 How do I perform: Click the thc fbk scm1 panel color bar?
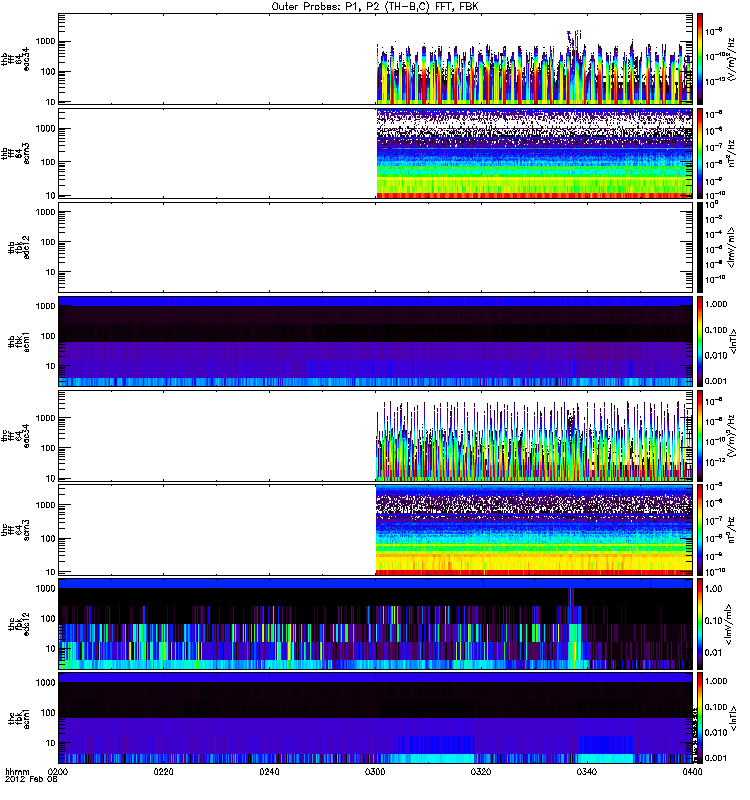point(700,718)
